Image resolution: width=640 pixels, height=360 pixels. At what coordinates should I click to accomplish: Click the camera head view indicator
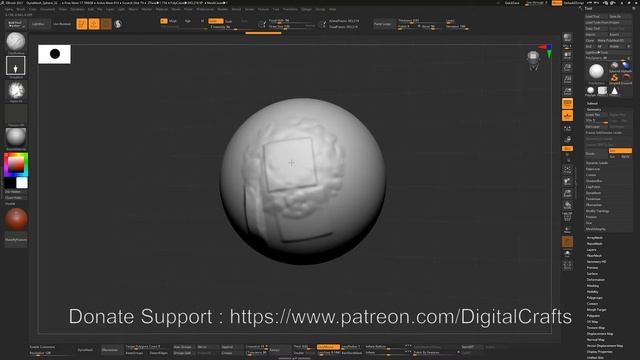(x=533, y=60)
